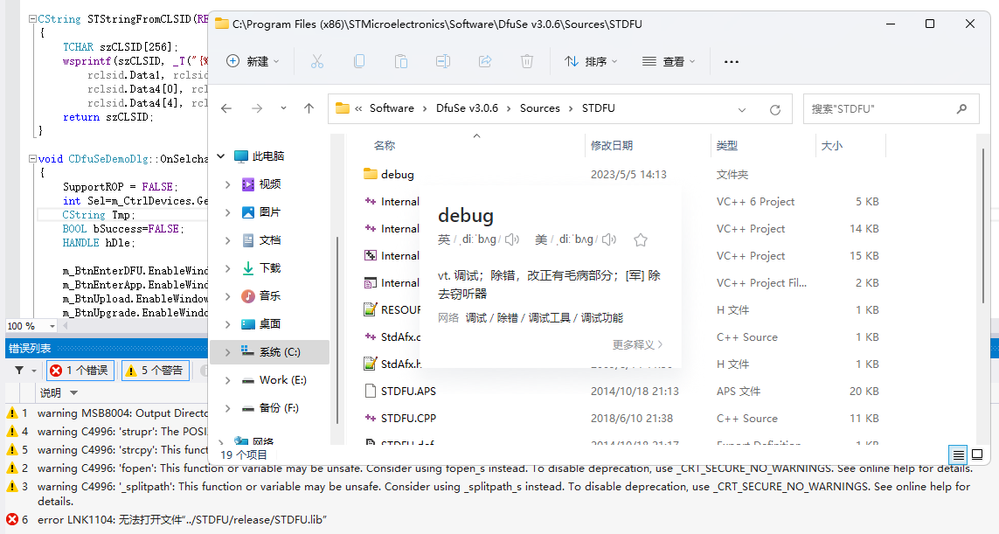
Task: Click the Paste clipboard icon in Explorer
Action: (x=401, y=61)
